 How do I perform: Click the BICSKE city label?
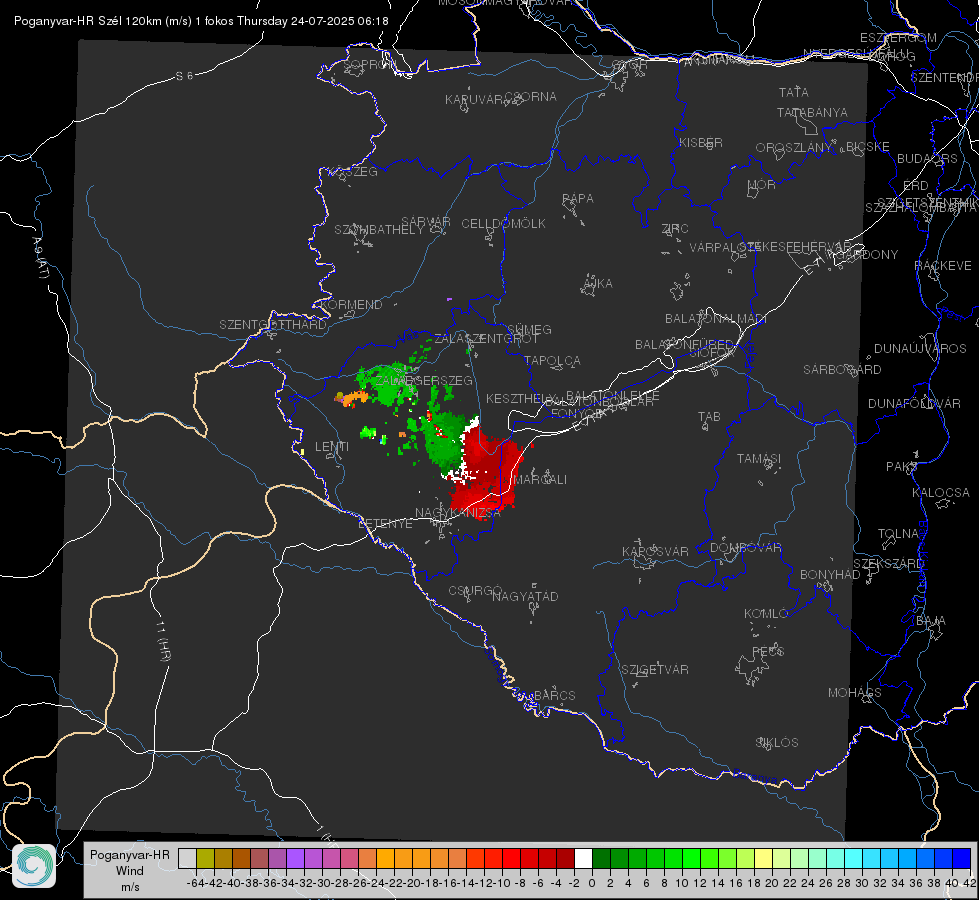pos(868,147)
